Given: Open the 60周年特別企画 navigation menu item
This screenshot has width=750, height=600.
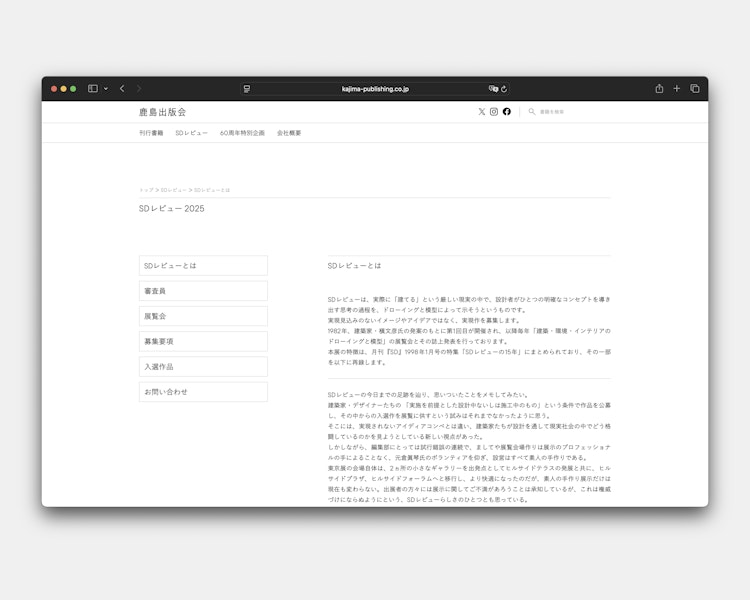Looking at the screenshot, I should click(x=242, y=133).
